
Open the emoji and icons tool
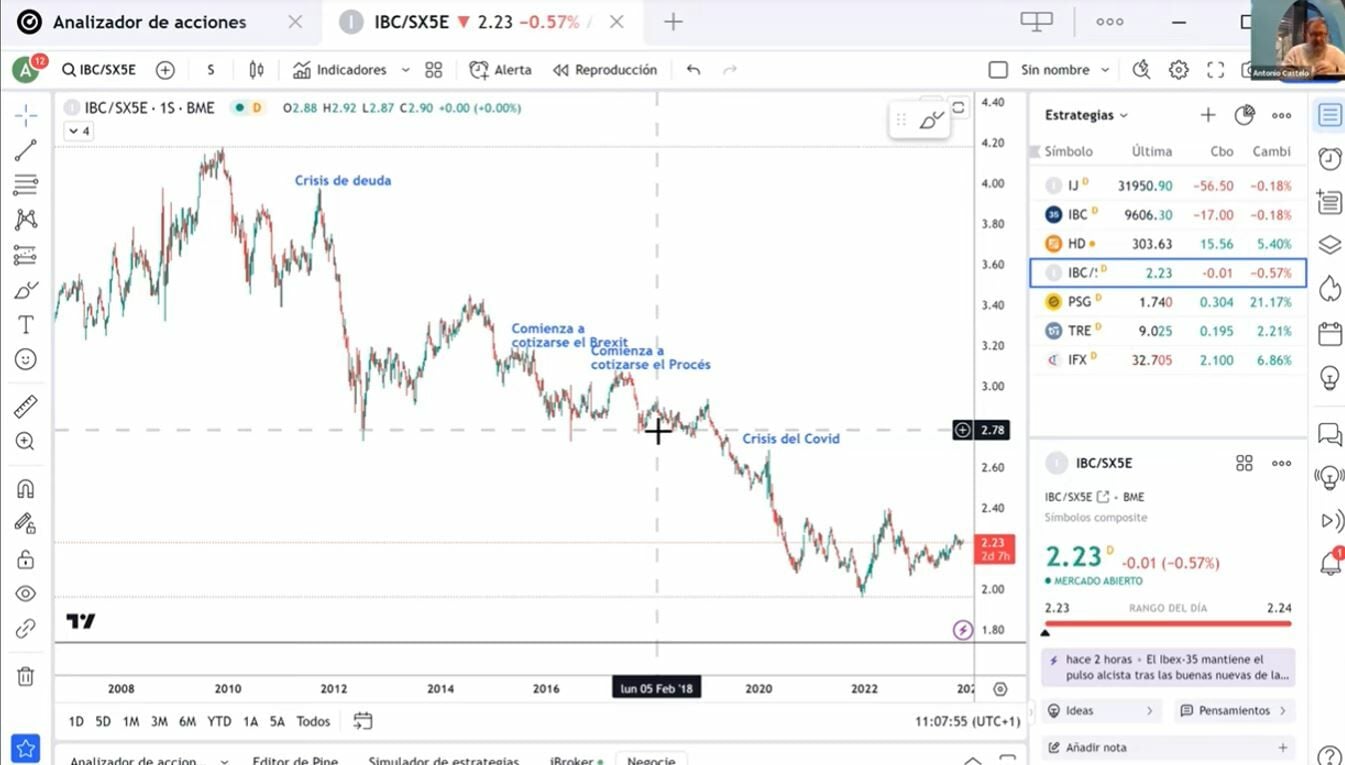click(x=26, y=359)
